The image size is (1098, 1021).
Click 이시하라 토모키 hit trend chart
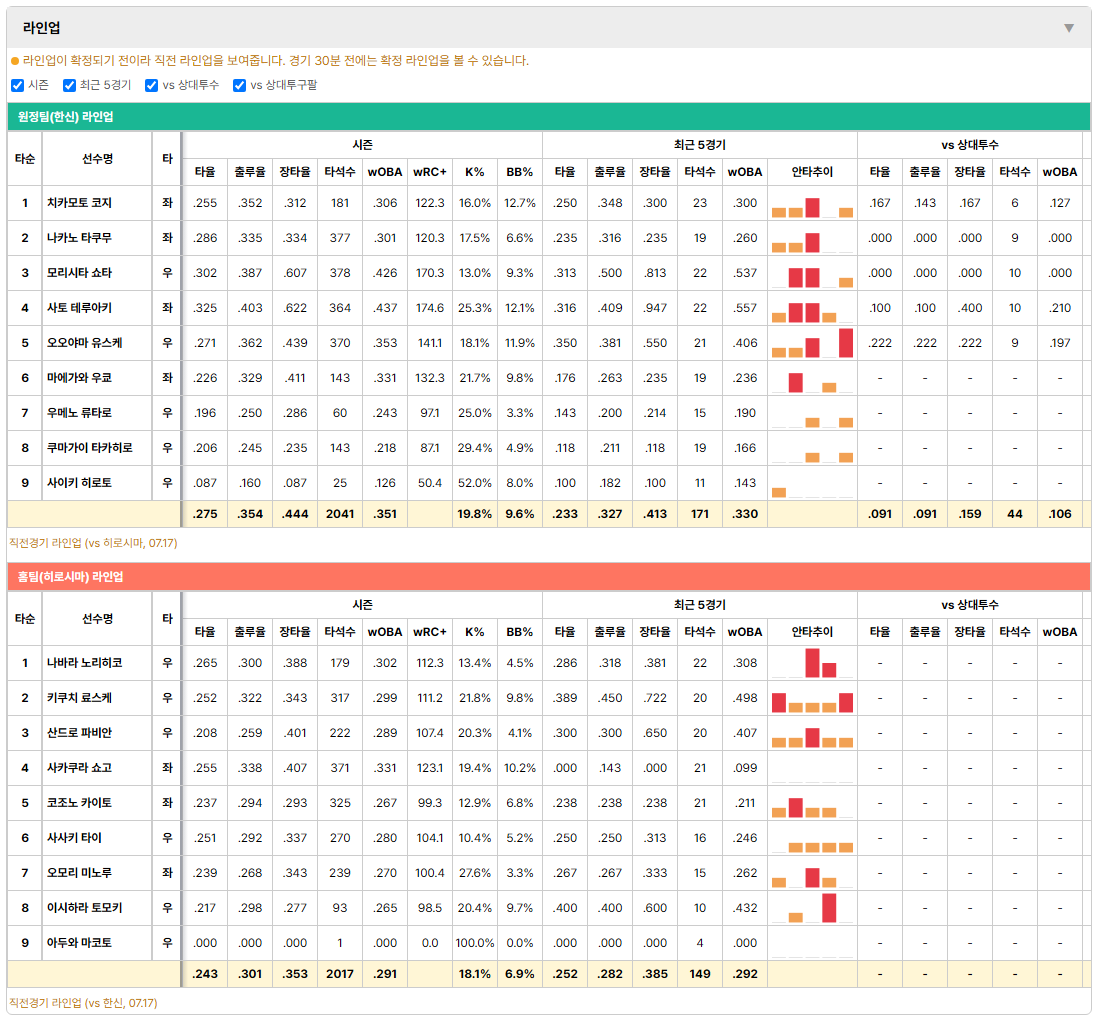812,908
